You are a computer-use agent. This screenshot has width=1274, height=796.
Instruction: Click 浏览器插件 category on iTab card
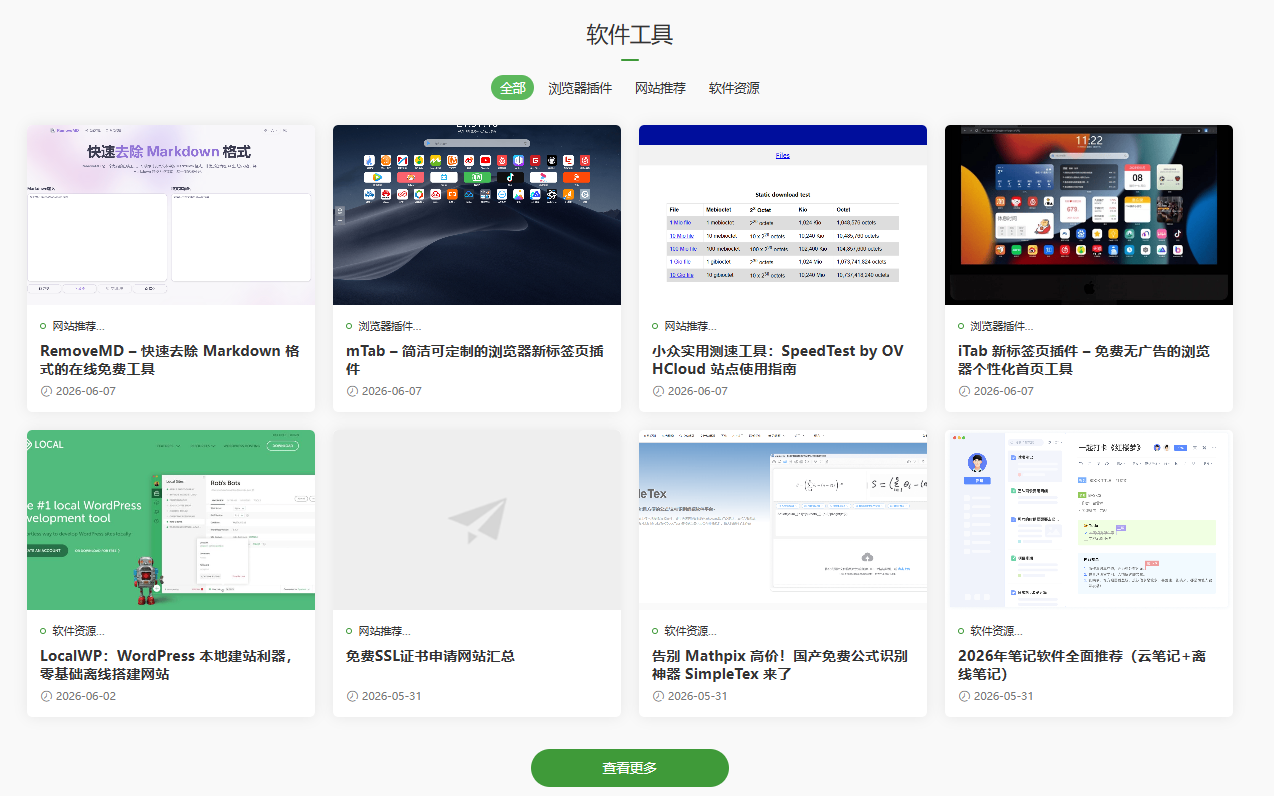point(1002,326)
